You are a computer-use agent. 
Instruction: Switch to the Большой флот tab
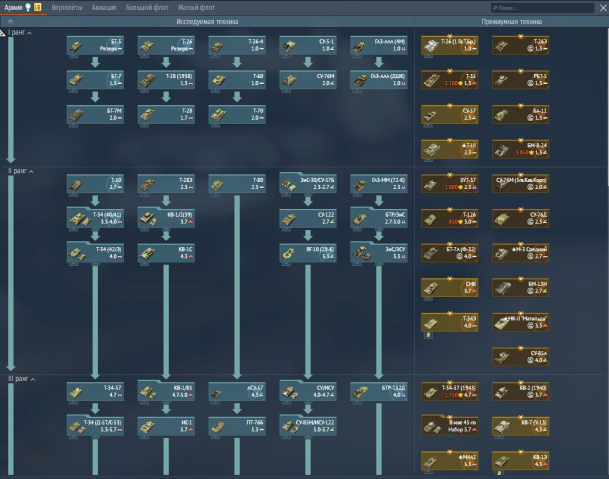tap(145, 7)
